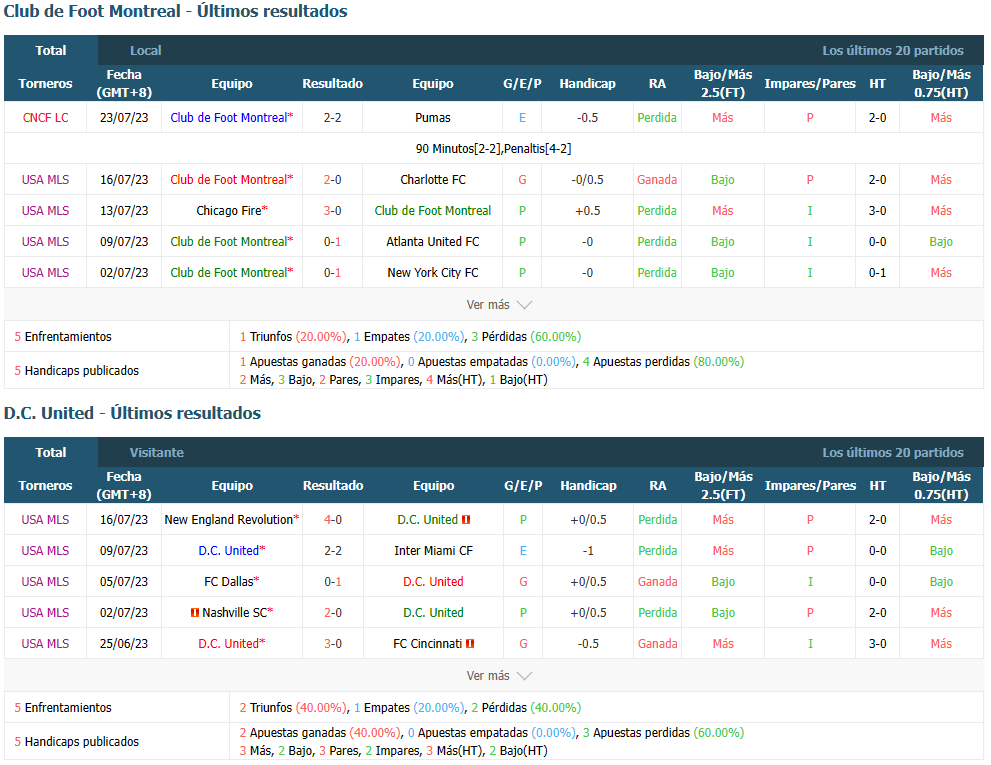The width and height of the screenshot is (991, 765).
Task: Click the 4-0 result for New England Revolution
Action: point(333,520)
